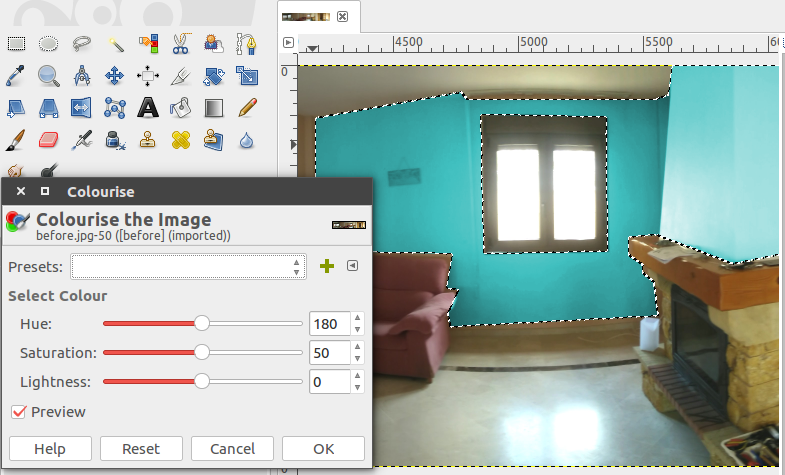Toggle the Preview checkbox
Viewport: 785px width, 475px height.
[19, 412]
